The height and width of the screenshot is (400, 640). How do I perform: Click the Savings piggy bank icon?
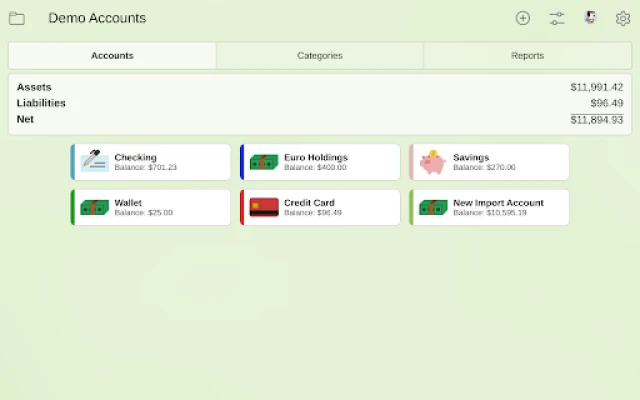(x=433, y=162)
